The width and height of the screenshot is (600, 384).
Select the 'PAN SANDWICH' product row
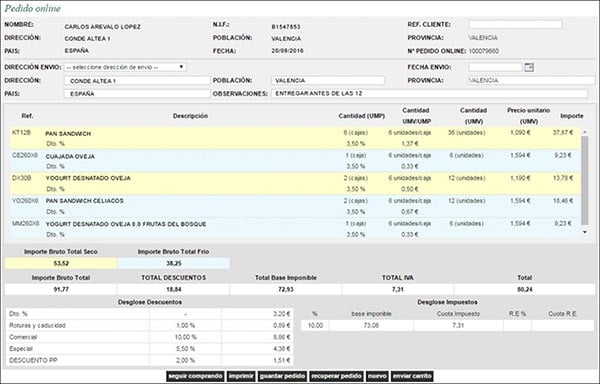pos(295,138)
